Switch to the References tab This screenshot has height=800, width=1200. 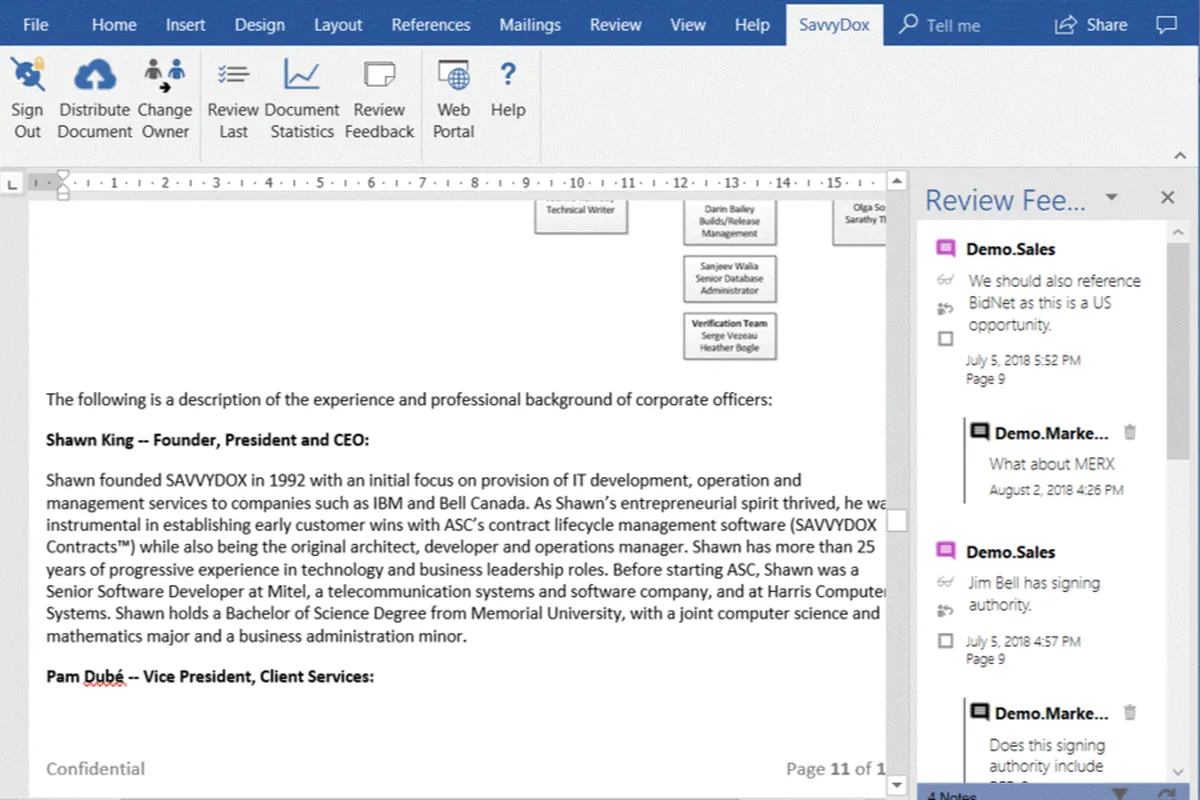pos(430,25)
